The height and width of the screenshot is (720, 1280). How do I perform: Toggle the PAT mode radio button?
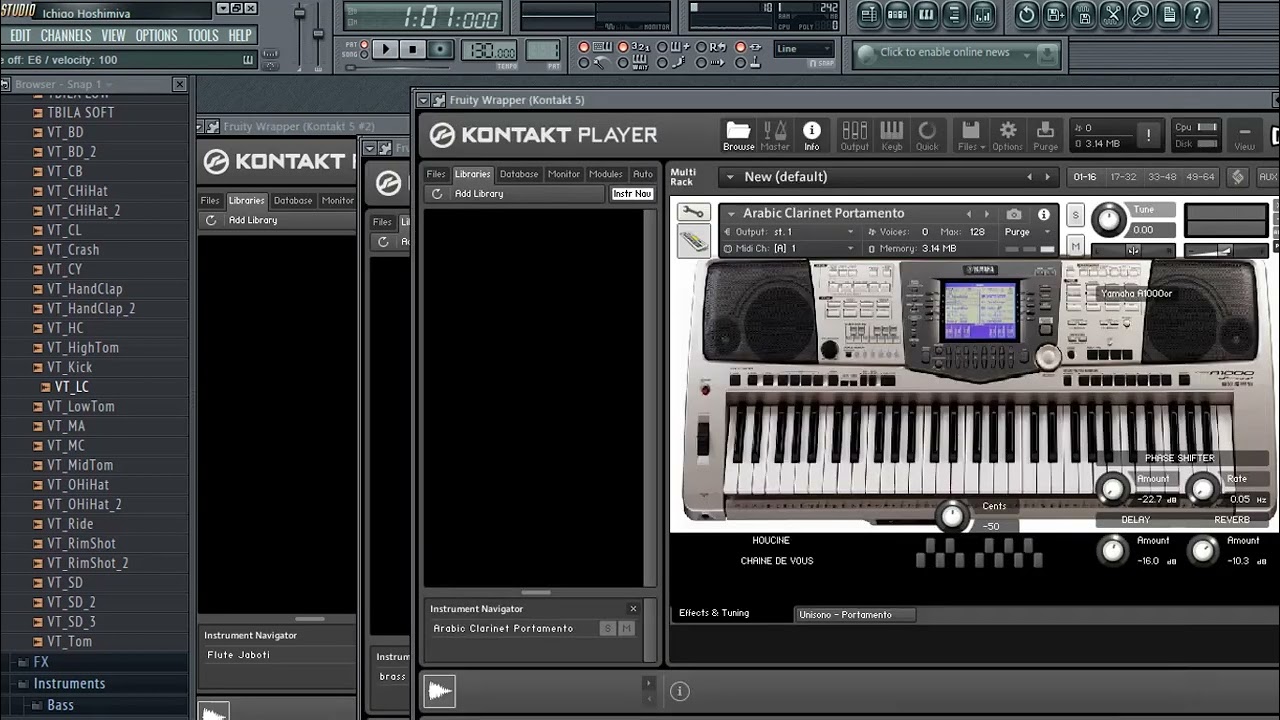366,45
